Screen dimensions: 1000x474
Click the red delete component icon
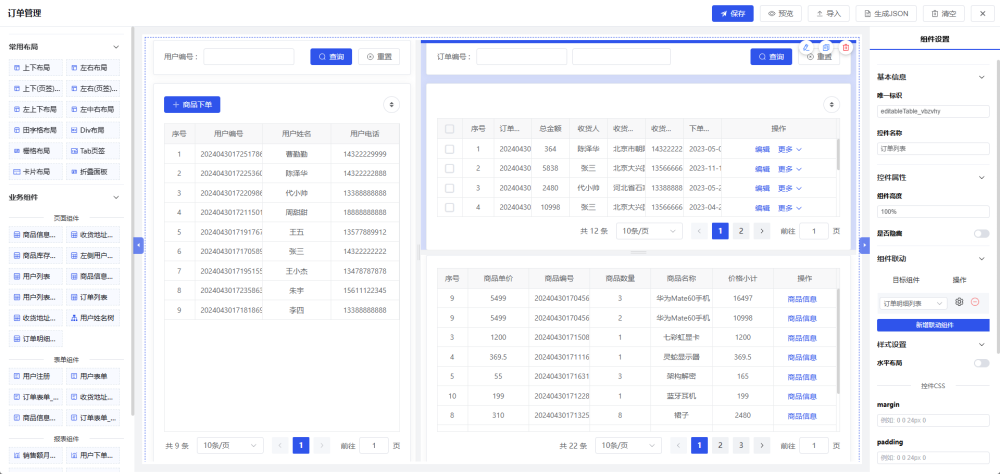point(846,47)
